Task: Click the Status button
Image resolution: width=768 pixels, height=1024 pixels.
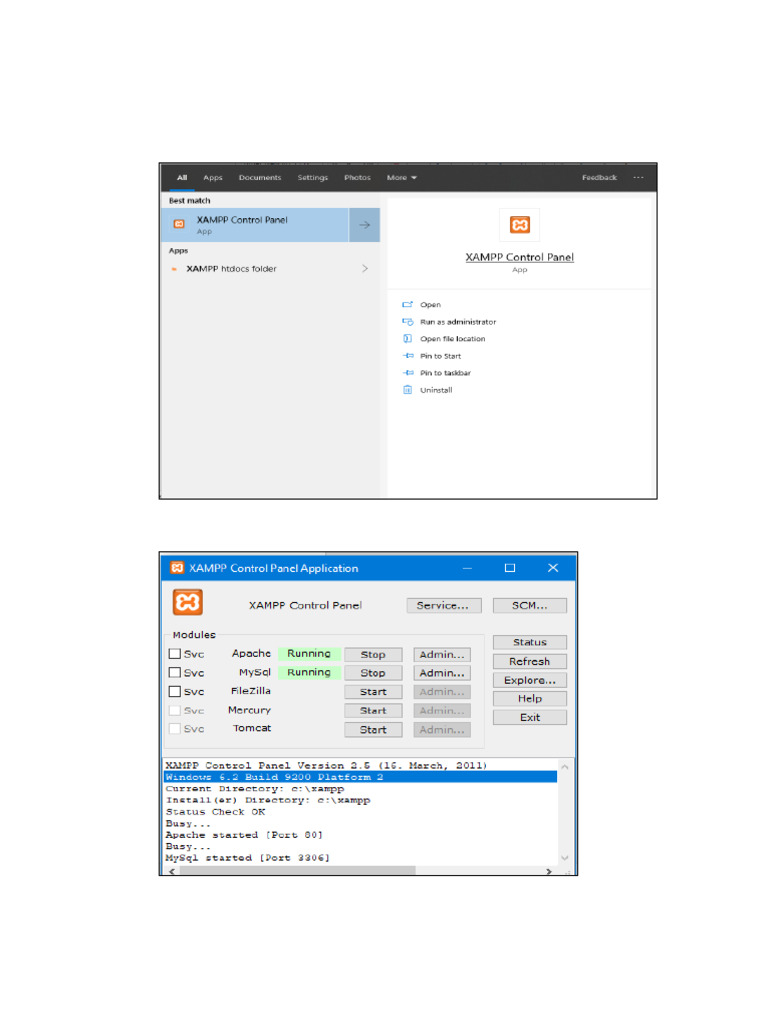Action: click(x=530, y=642)
